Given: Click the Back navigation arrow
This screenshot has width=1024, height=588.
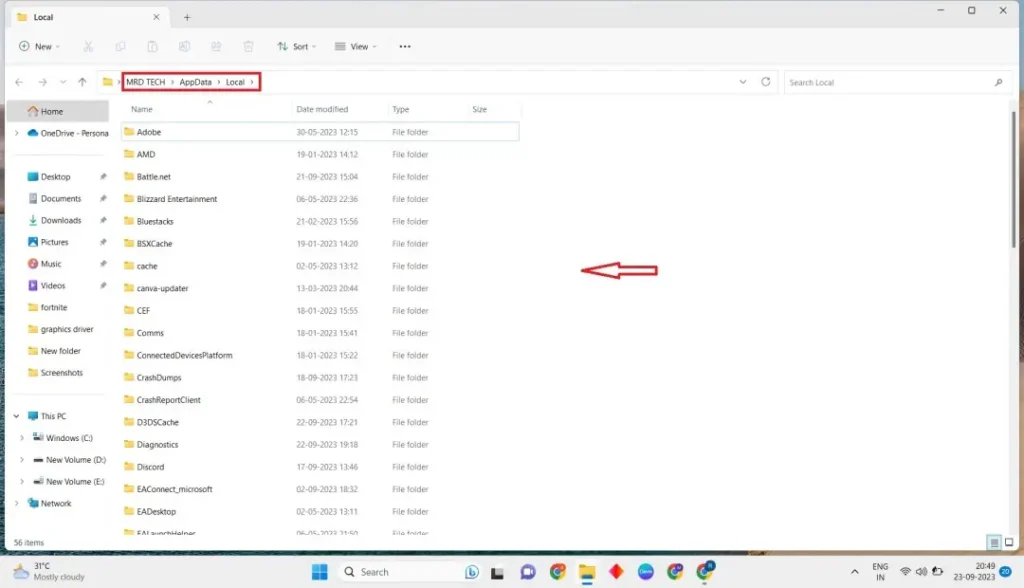Looking at the screenshot, I should (x=19, y=82).
